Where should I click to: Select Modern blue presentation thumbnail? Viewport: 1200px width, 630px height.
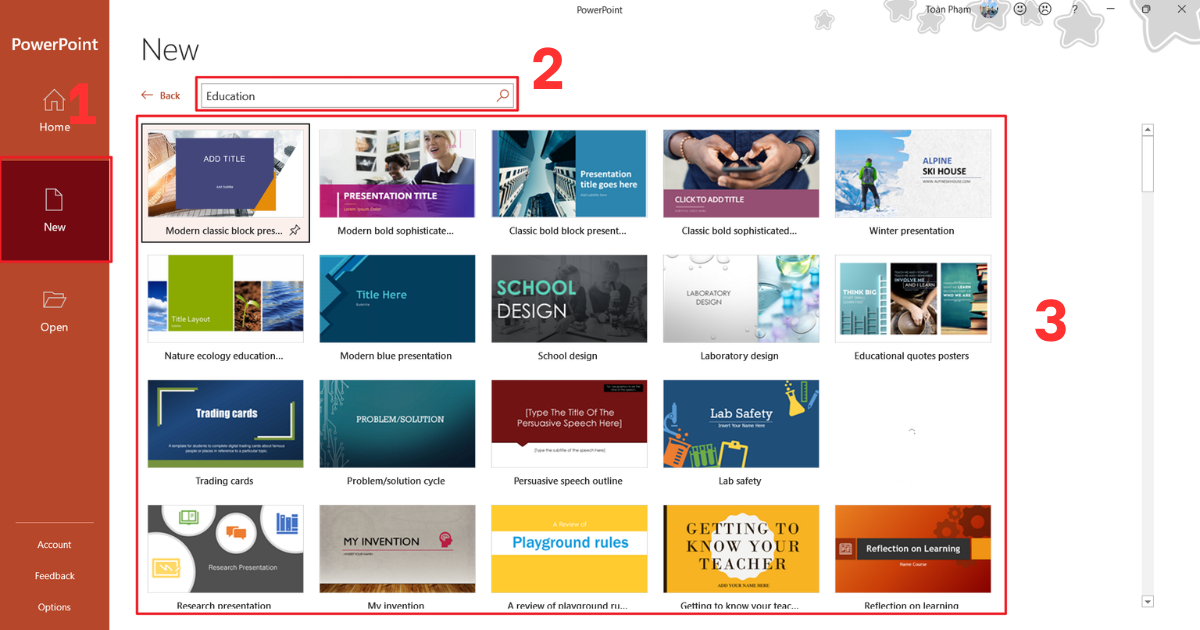pos(397,299)
